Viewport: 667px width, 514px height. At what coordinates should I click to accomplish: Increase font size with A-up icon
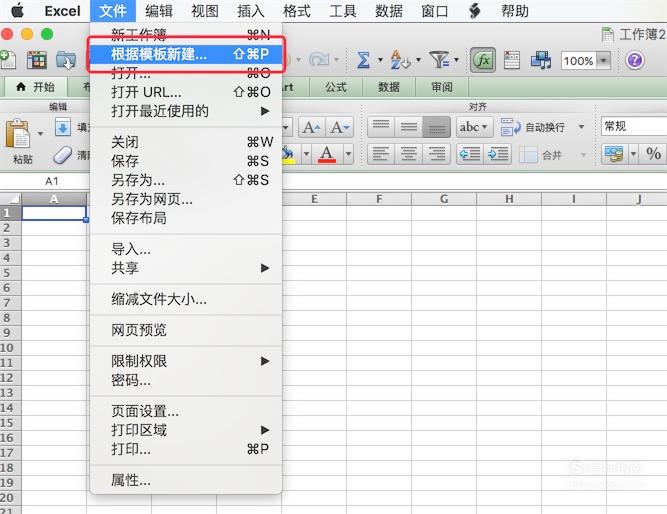(x=312, y=127)
